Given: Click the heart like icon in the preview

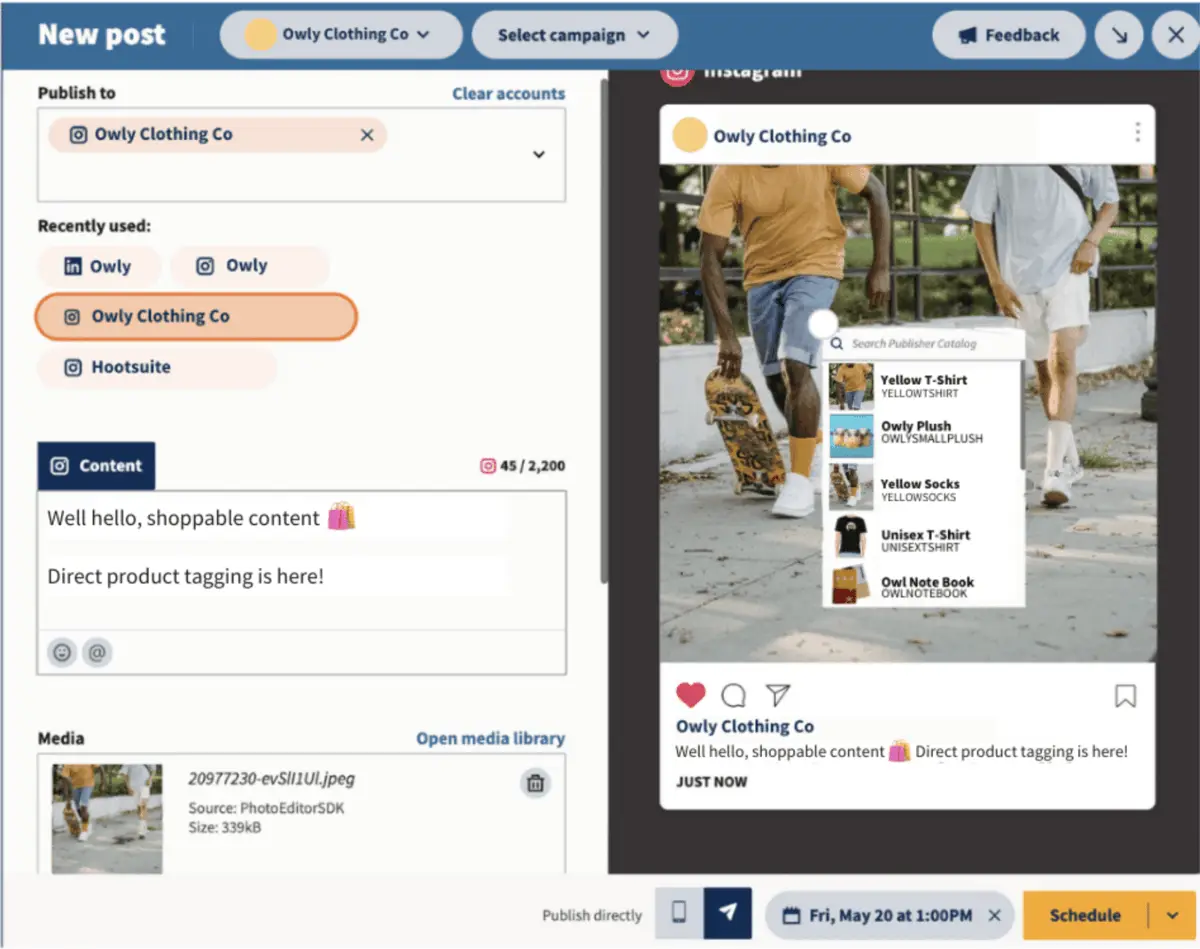Looking at the screenshot, I should [690, 694].
